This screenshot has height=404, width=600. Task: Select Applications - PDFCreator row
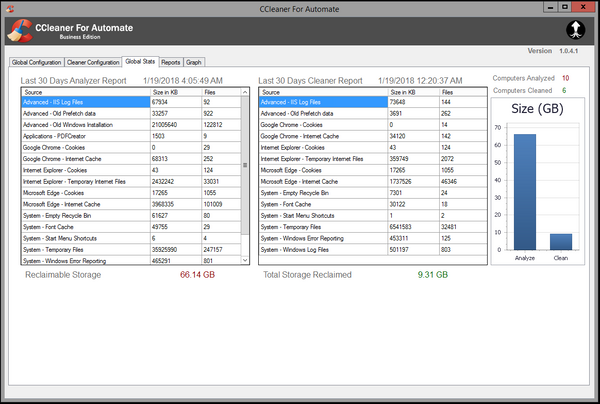131,136
